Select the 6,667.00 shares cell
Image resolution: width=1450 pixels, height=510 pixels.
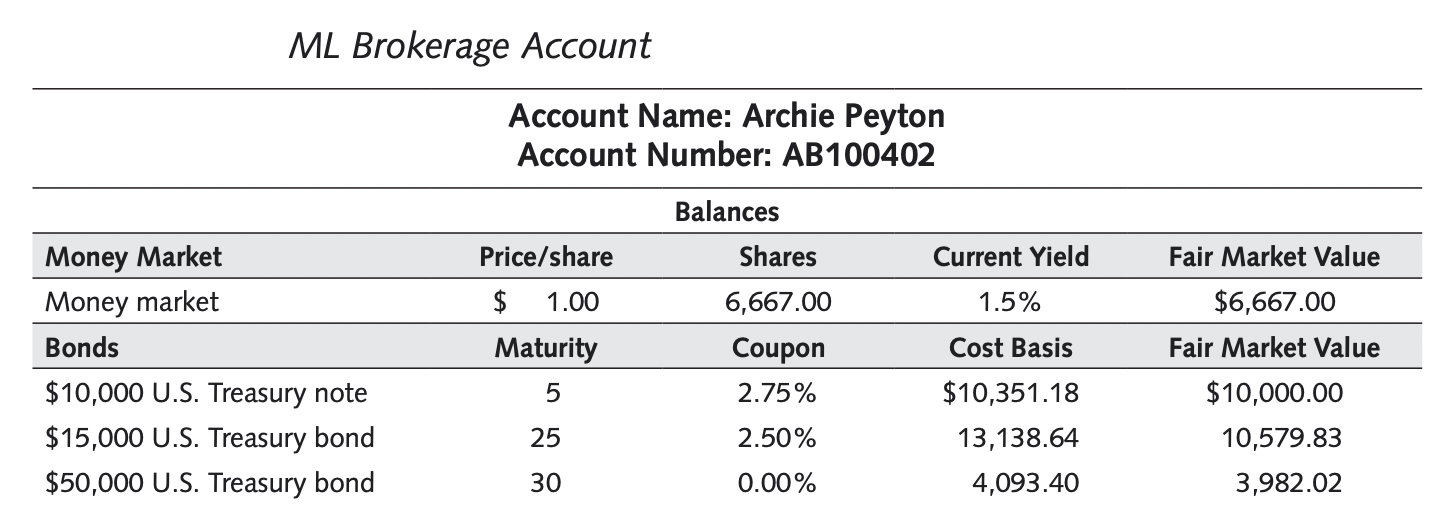click(778, 302)
